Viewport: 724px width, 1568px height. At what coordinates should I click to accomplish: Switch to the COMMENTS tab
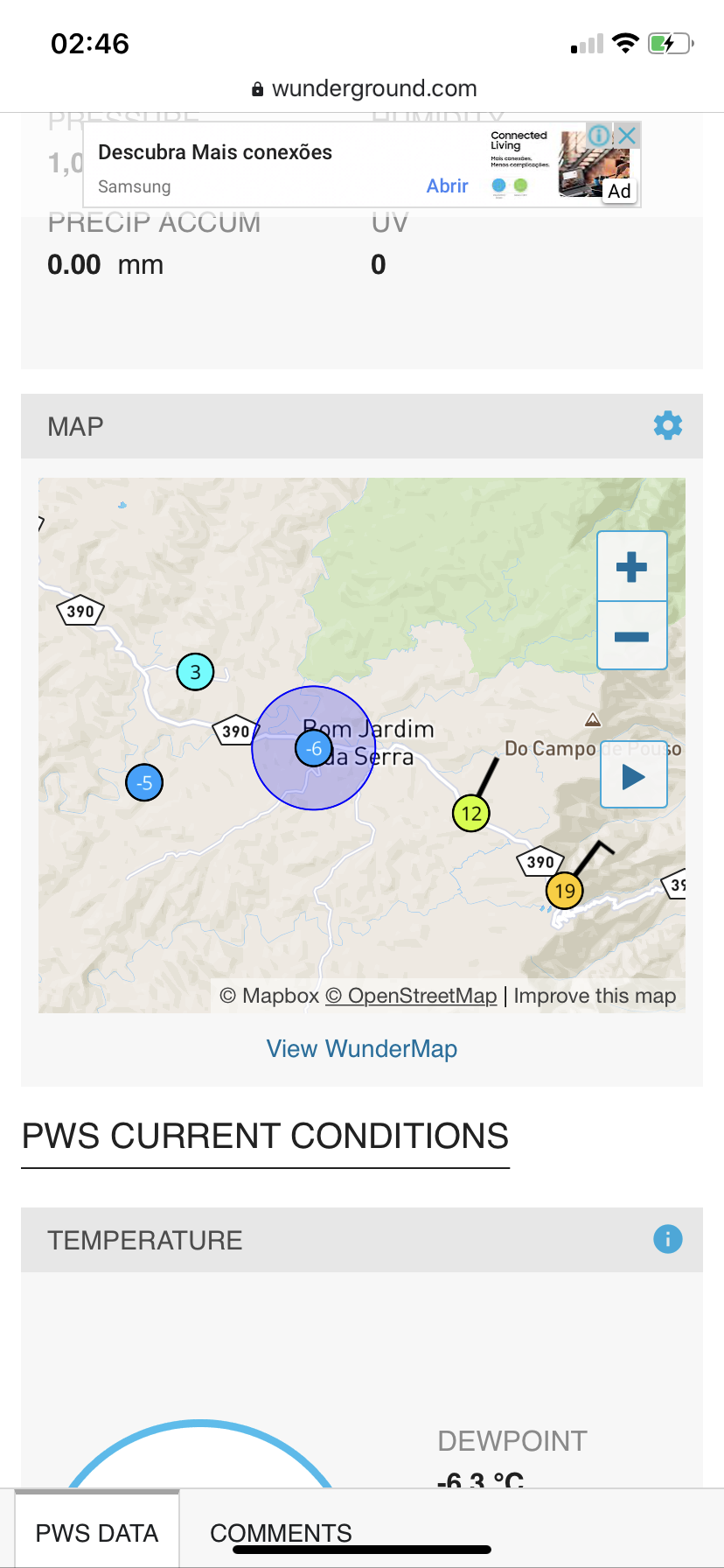[281, 1533]
